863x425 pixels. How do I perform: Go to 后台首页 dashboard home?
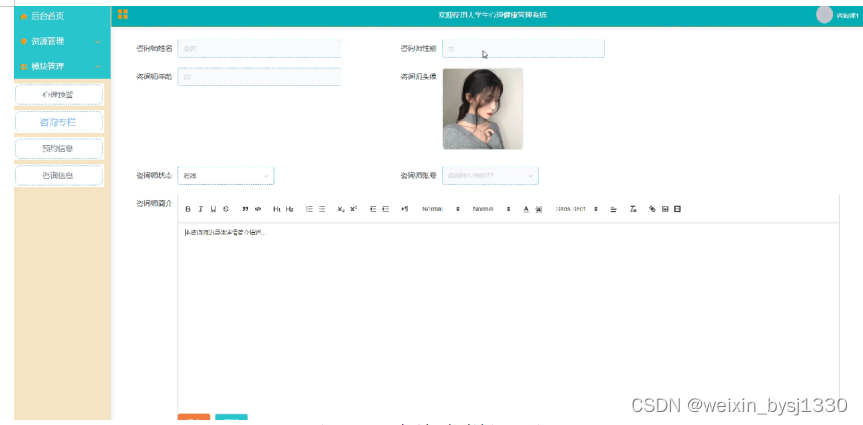point(62,17)
